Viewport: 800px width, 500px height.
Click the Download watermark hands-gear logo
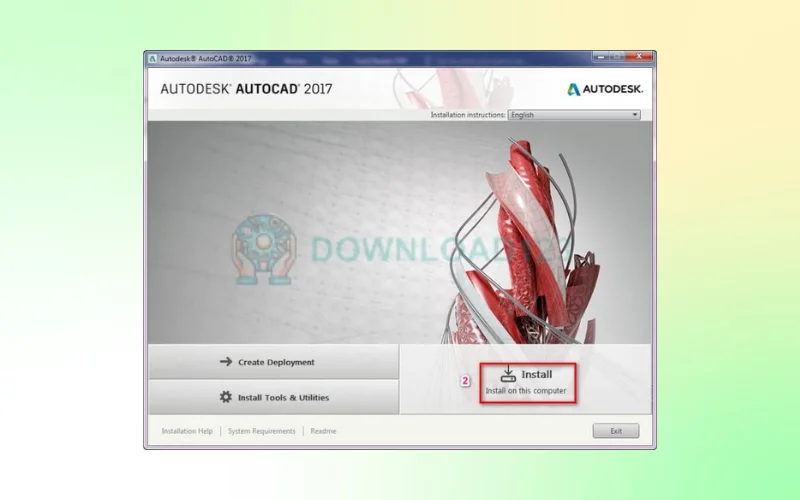[264, 246]
